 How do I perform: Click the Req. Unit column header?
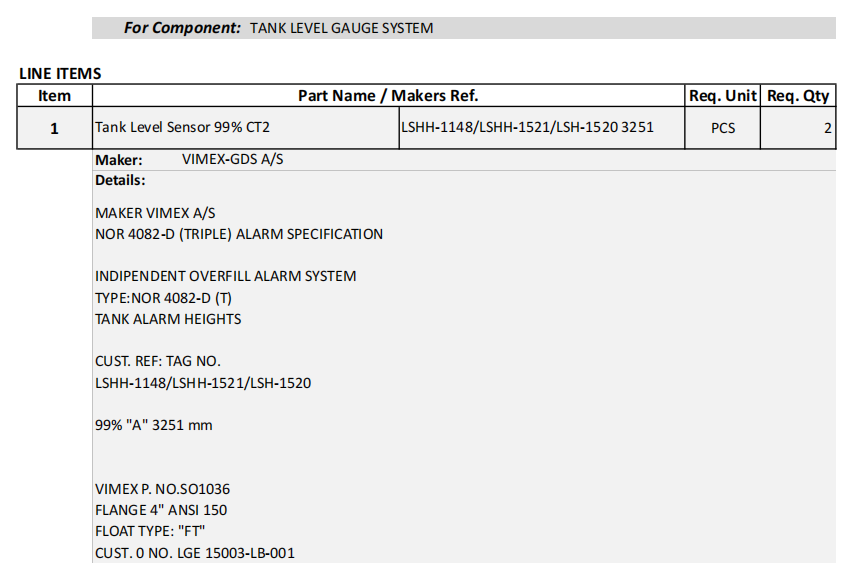tap(722, 96)
